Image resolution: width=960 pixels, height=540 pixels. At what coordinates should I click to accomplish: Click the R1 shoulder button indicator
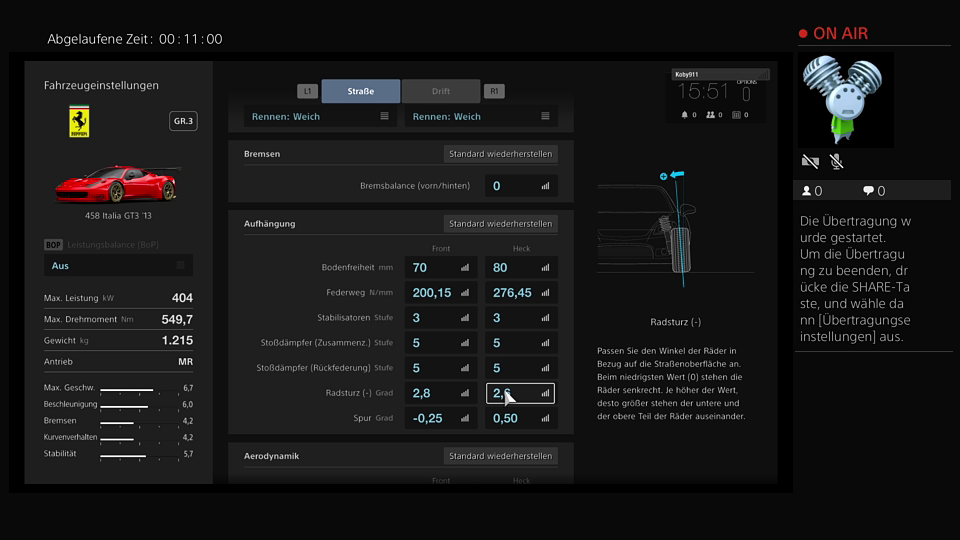tap(494, 91)
